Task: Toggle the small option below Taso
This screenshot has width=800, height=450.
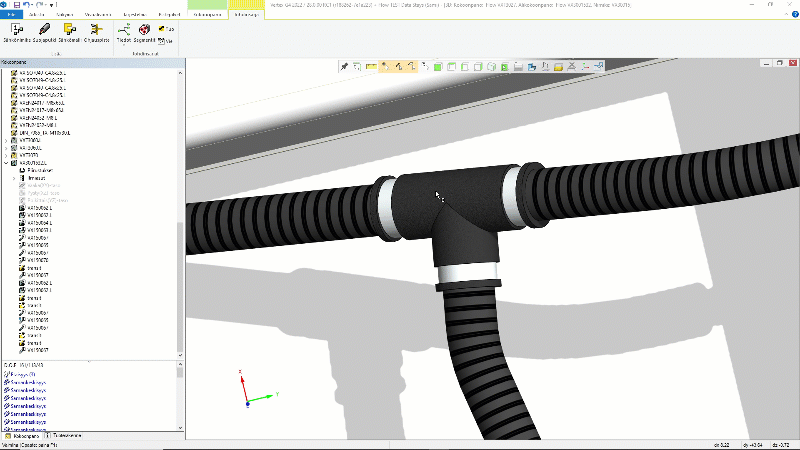Action: pos(165,41)
